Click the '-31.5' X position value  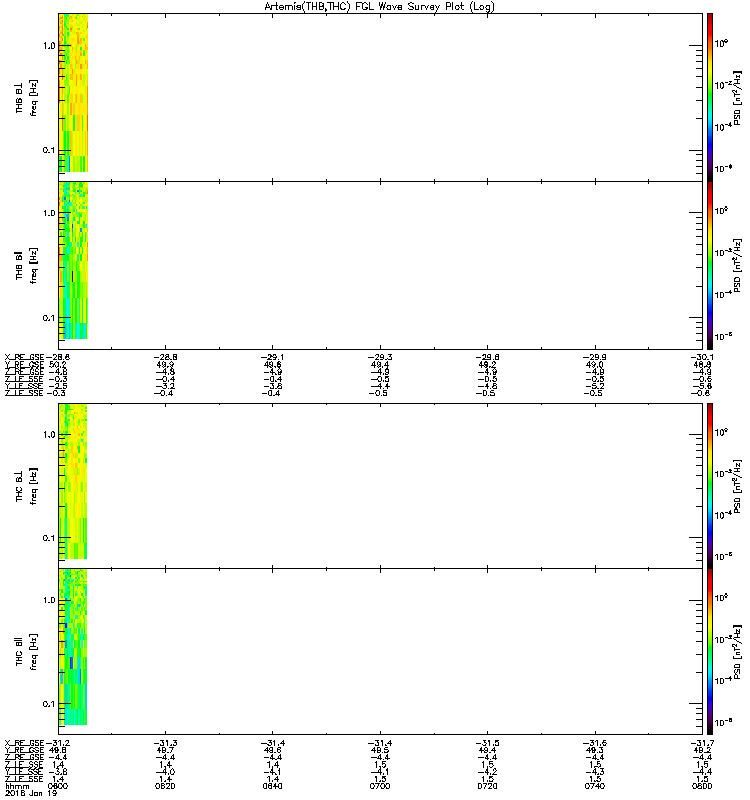pyautogui.click(x=487, y=743)
